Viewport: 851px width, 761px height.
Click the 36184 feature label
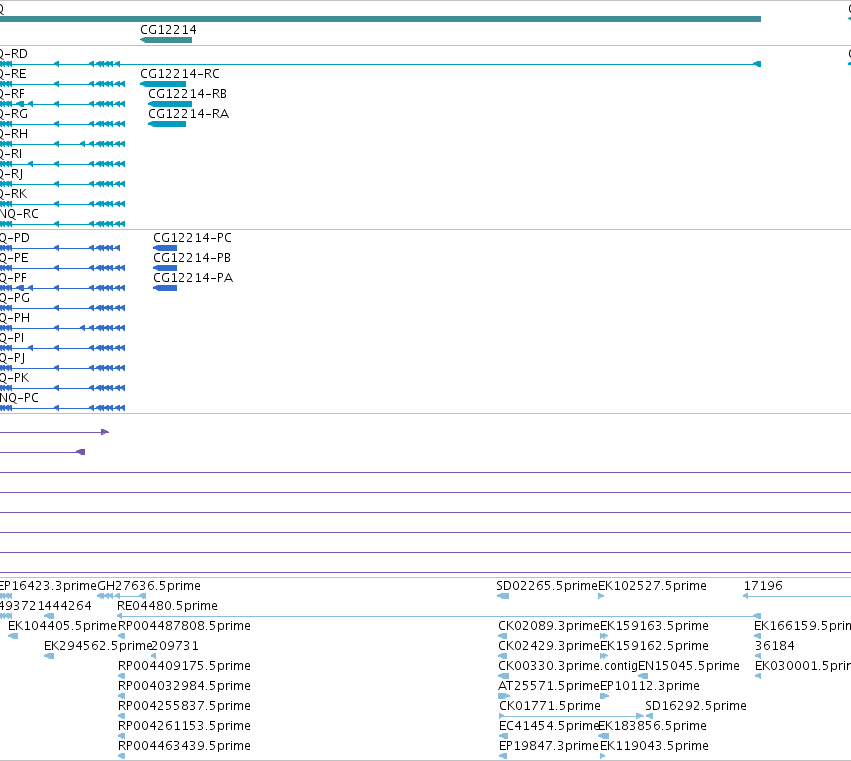click(x=774, y=646)
